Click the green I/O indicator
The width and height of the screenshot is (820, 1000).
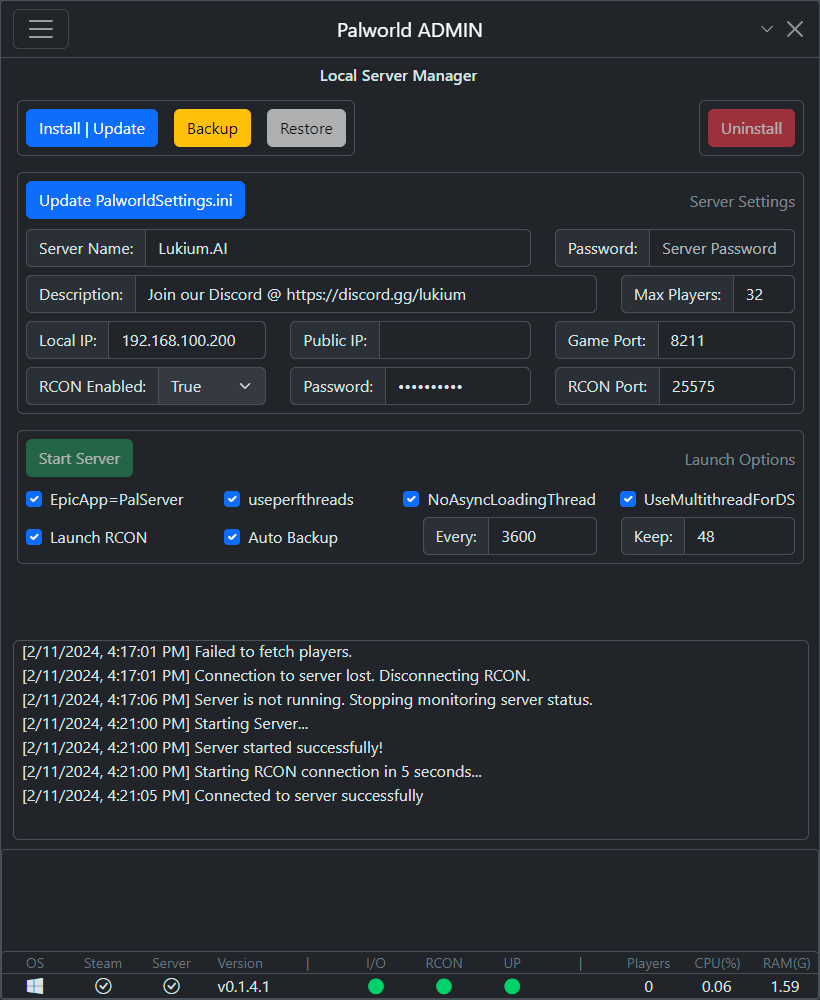(x=376, y=987)
